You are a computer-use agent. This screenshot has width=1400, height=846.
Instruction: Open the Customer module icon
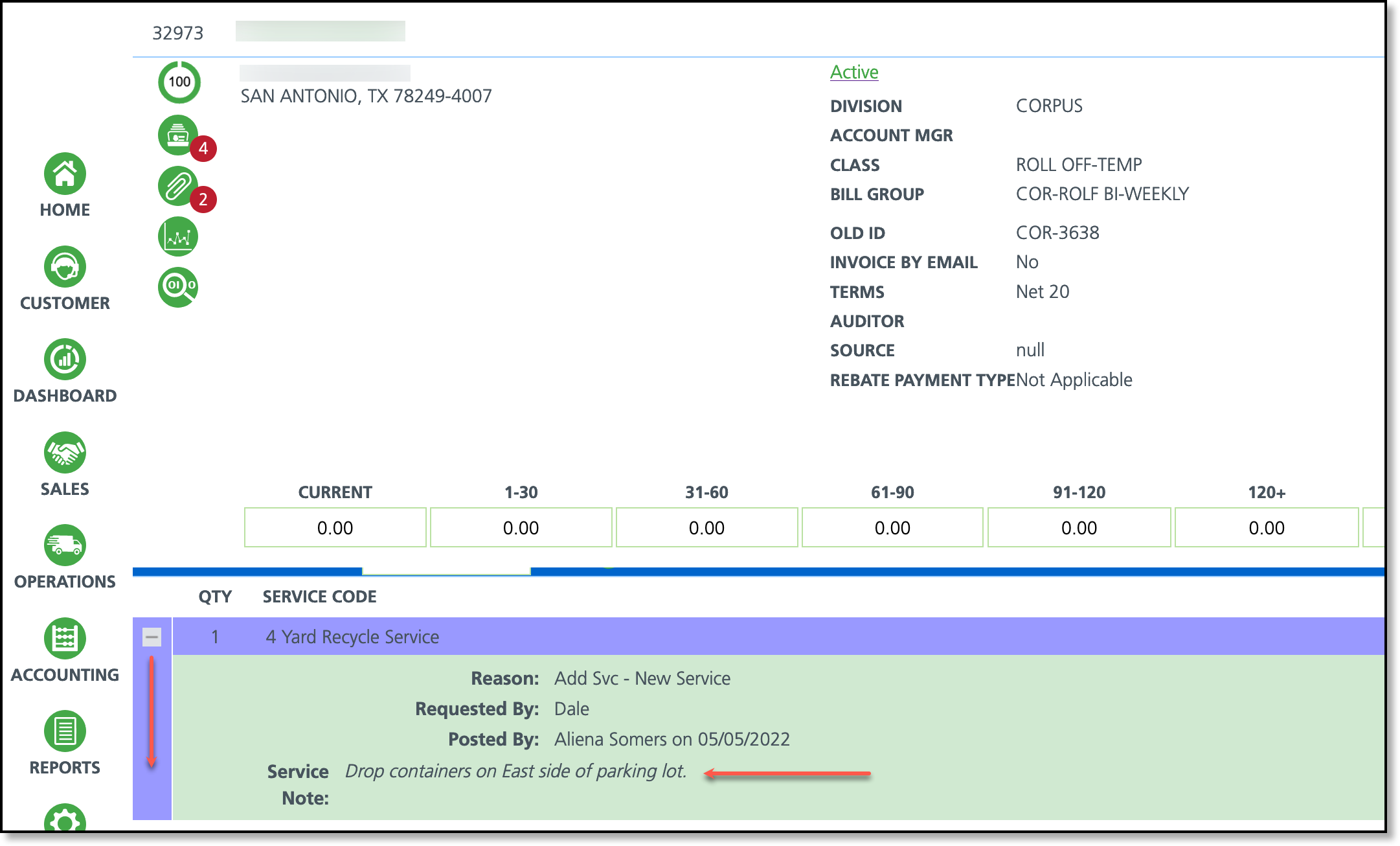65,266
